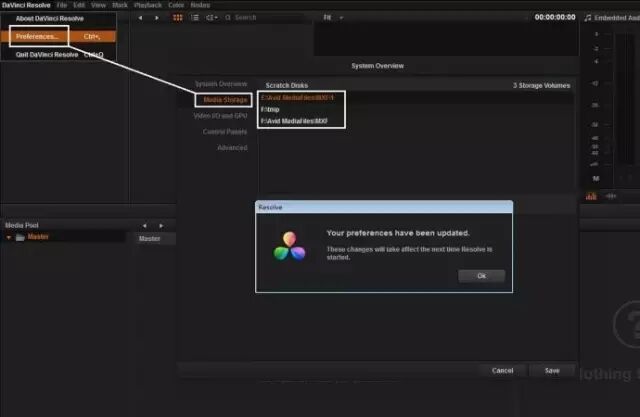Click the 00:00:00:00 timecode display

[555, 17]
